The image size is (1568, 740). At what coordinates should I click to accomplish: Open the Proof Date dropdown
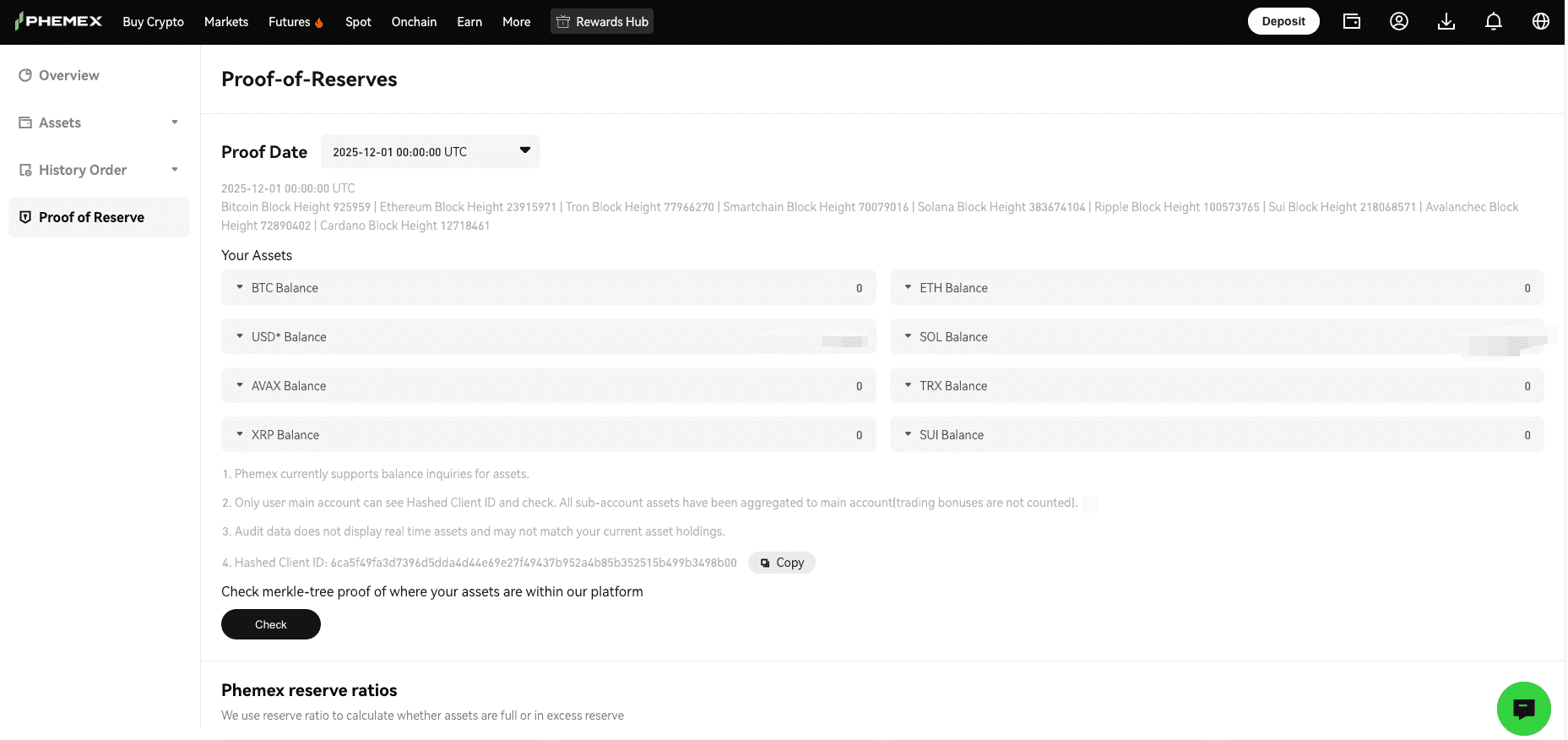431,151
